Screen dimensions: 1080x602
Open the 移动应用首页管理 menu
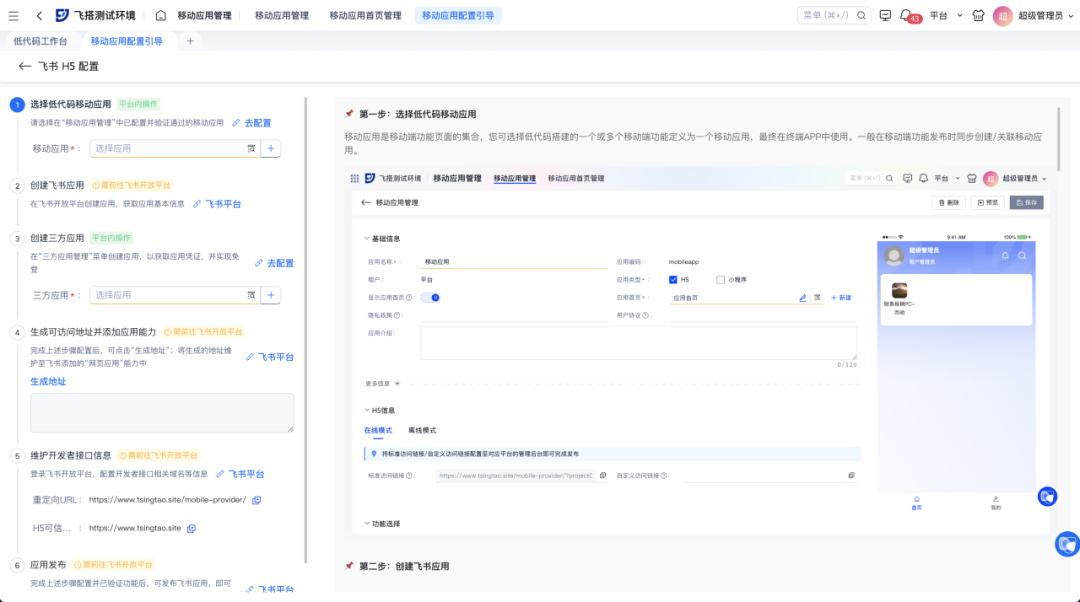365,15
